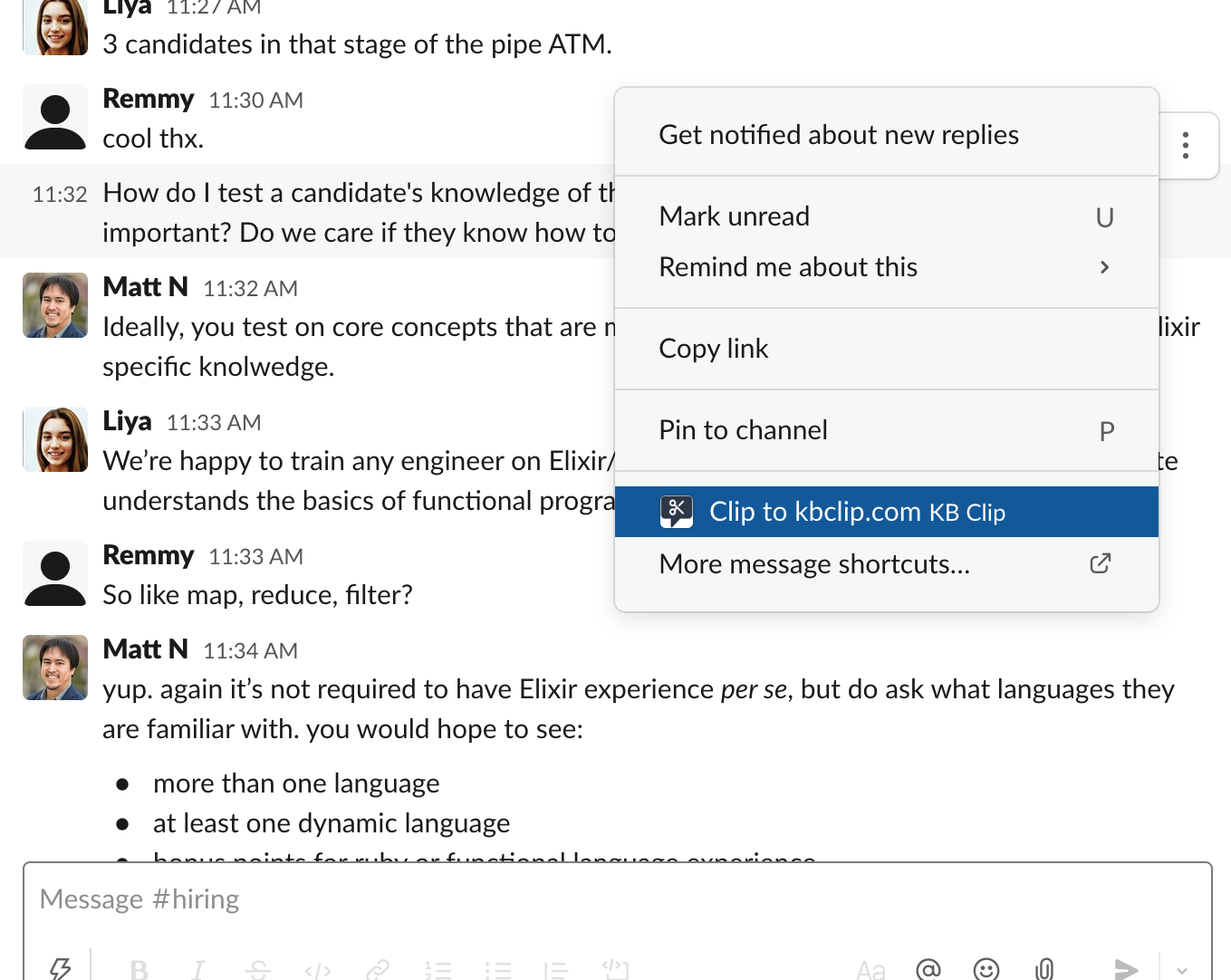Image resolution: width=1231 pixels, height=980 pixels.
Task: Open the shortcuts lightning bolt menu
Action: pyautogui.click(x=60, y=968)
